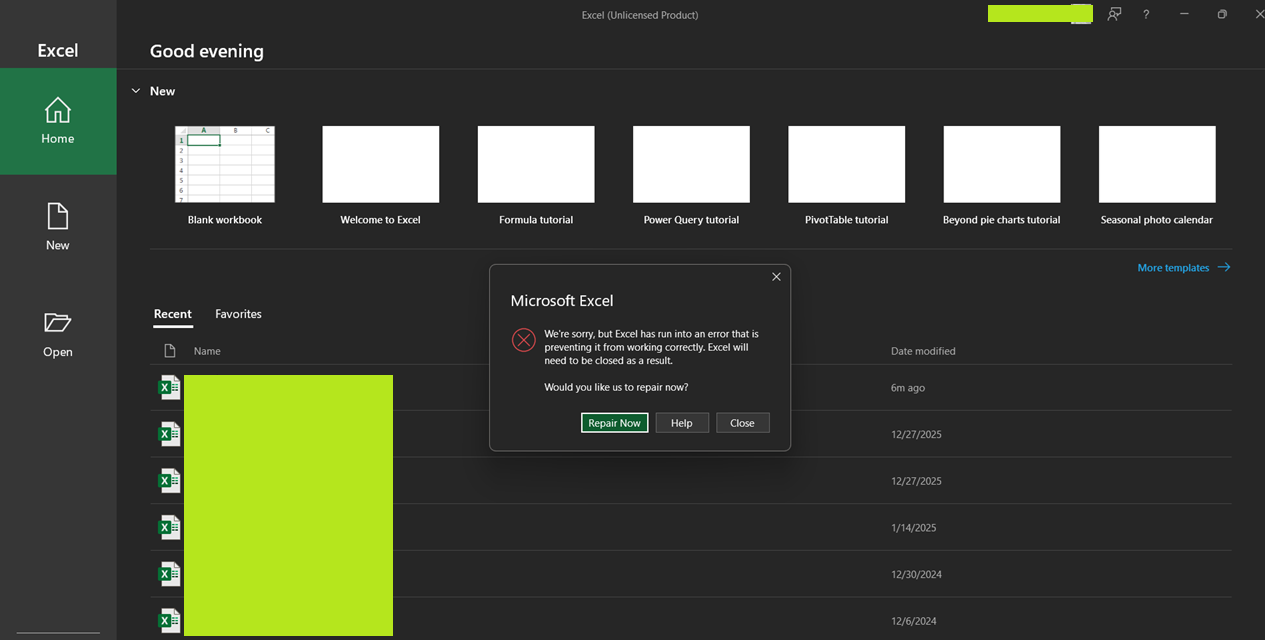Viewport: 1265px width, 640px height.
Task: Click the Repair Now button
Action: (614, 423)
